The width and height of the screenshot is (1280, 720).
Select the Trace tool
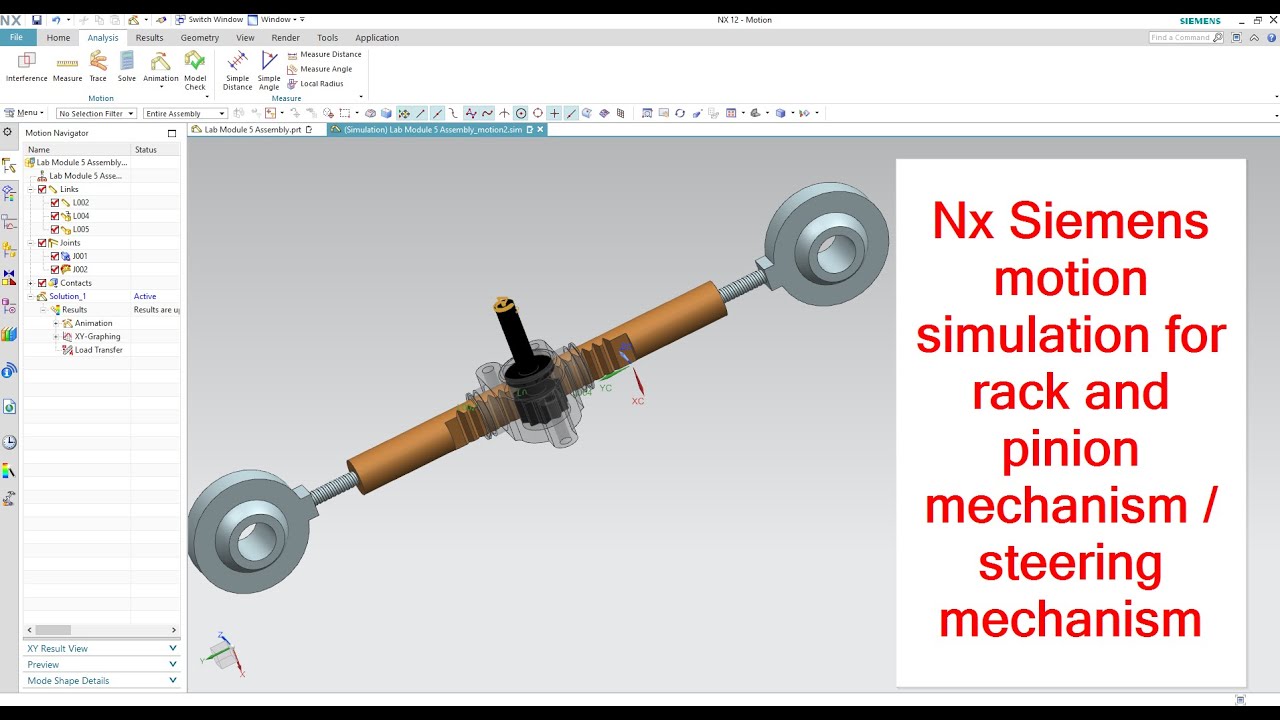[98, 67]
